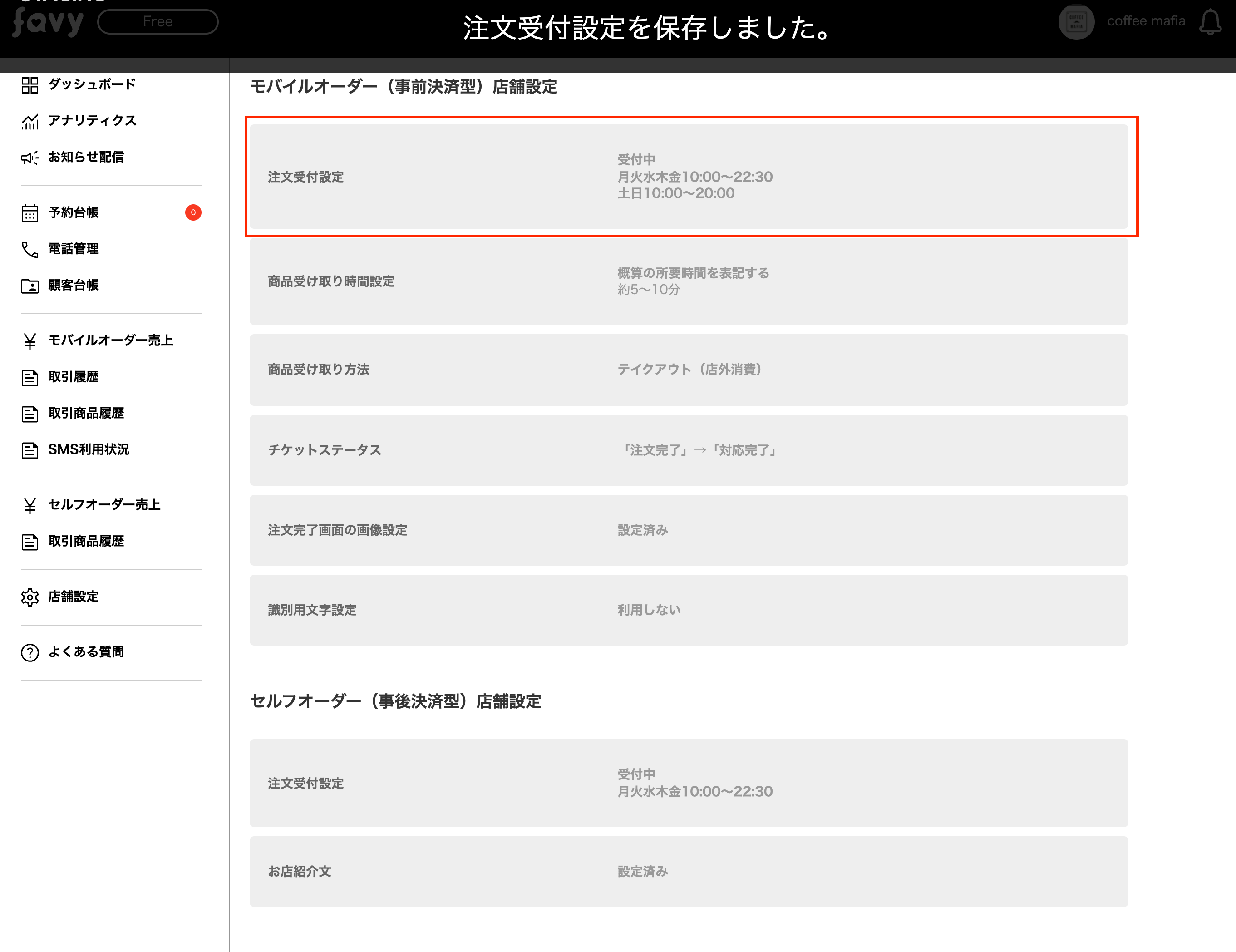Click the question mark よくある質問 icon
1236x952 pixels.
tap(30, 652)
